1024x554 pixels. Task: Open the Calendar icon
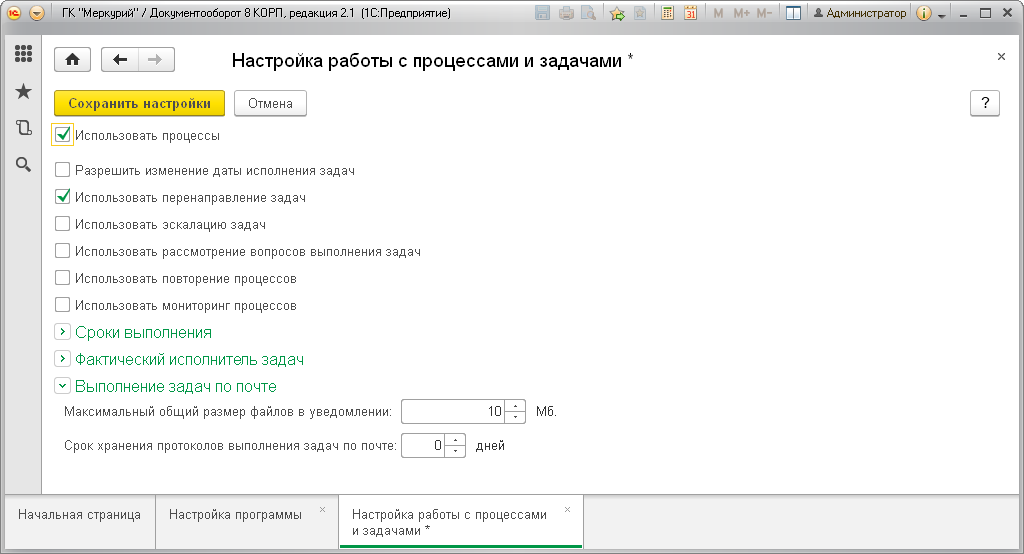[690, 13]
